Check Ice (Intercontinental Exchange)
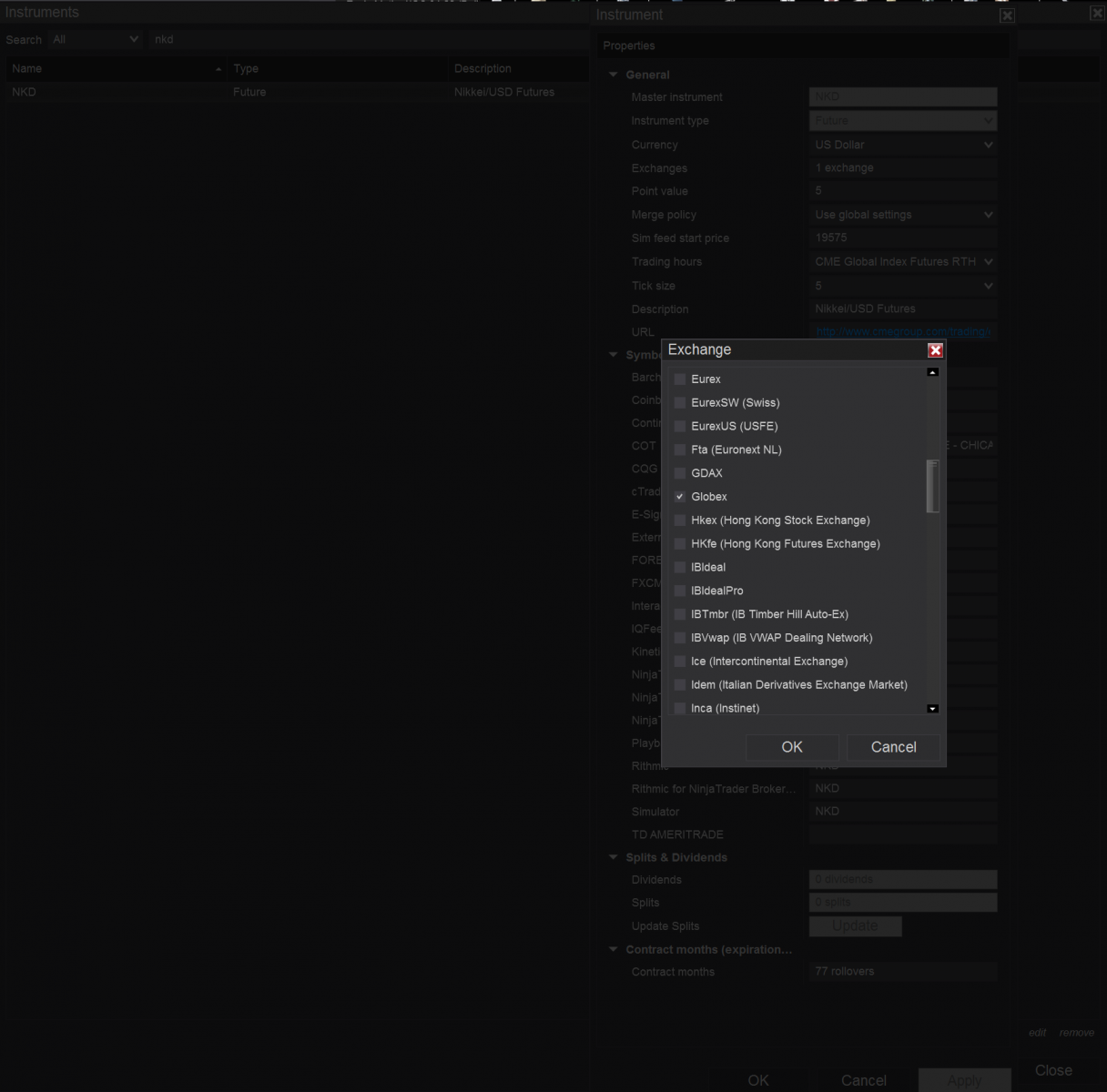The height and width of the screenshot is (1092, 1107). click(680, 662)
